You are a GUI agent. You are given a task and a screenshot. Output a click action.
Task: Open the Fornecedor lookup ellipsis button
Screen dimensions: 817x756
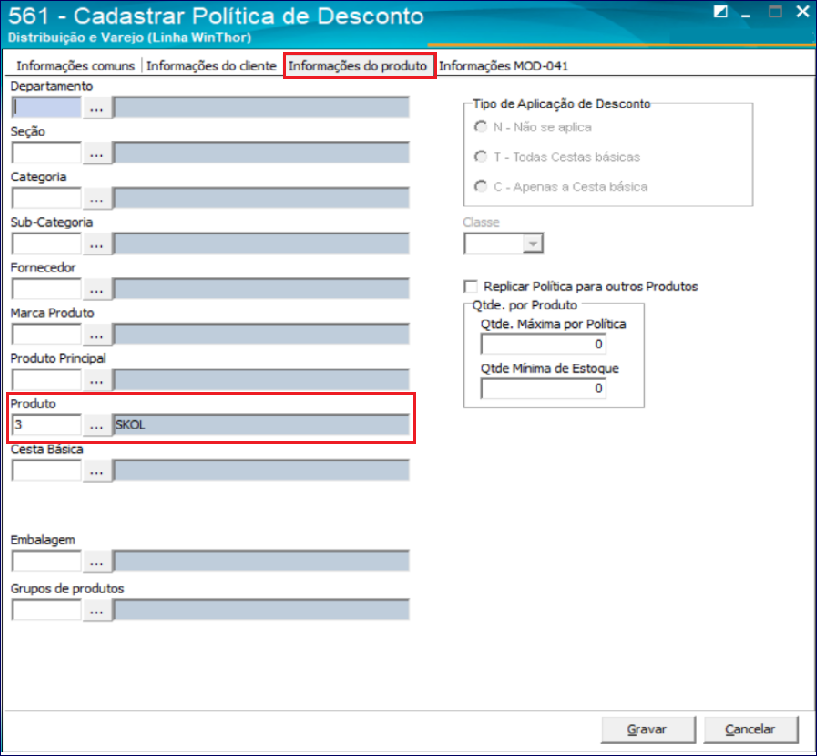point(96,289)
